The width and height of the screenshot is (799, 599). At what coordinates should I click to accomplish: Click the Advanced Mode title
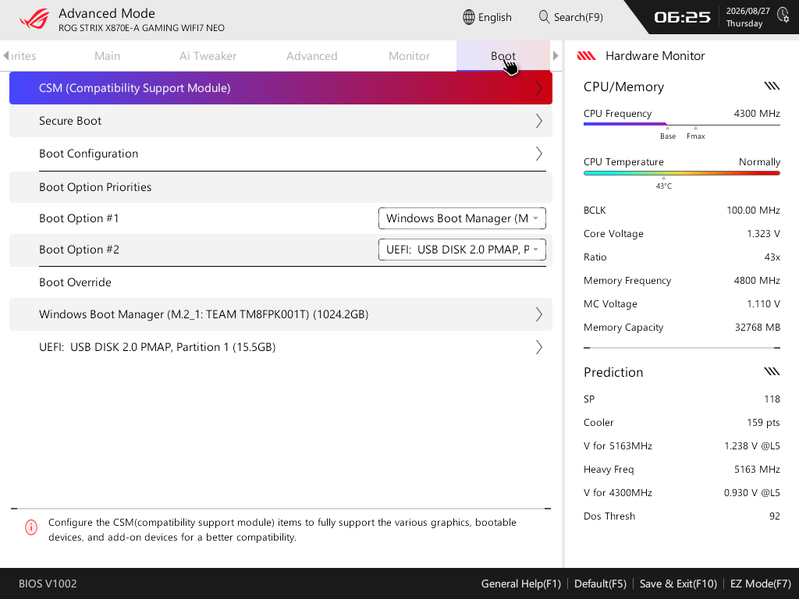(106, 13)
